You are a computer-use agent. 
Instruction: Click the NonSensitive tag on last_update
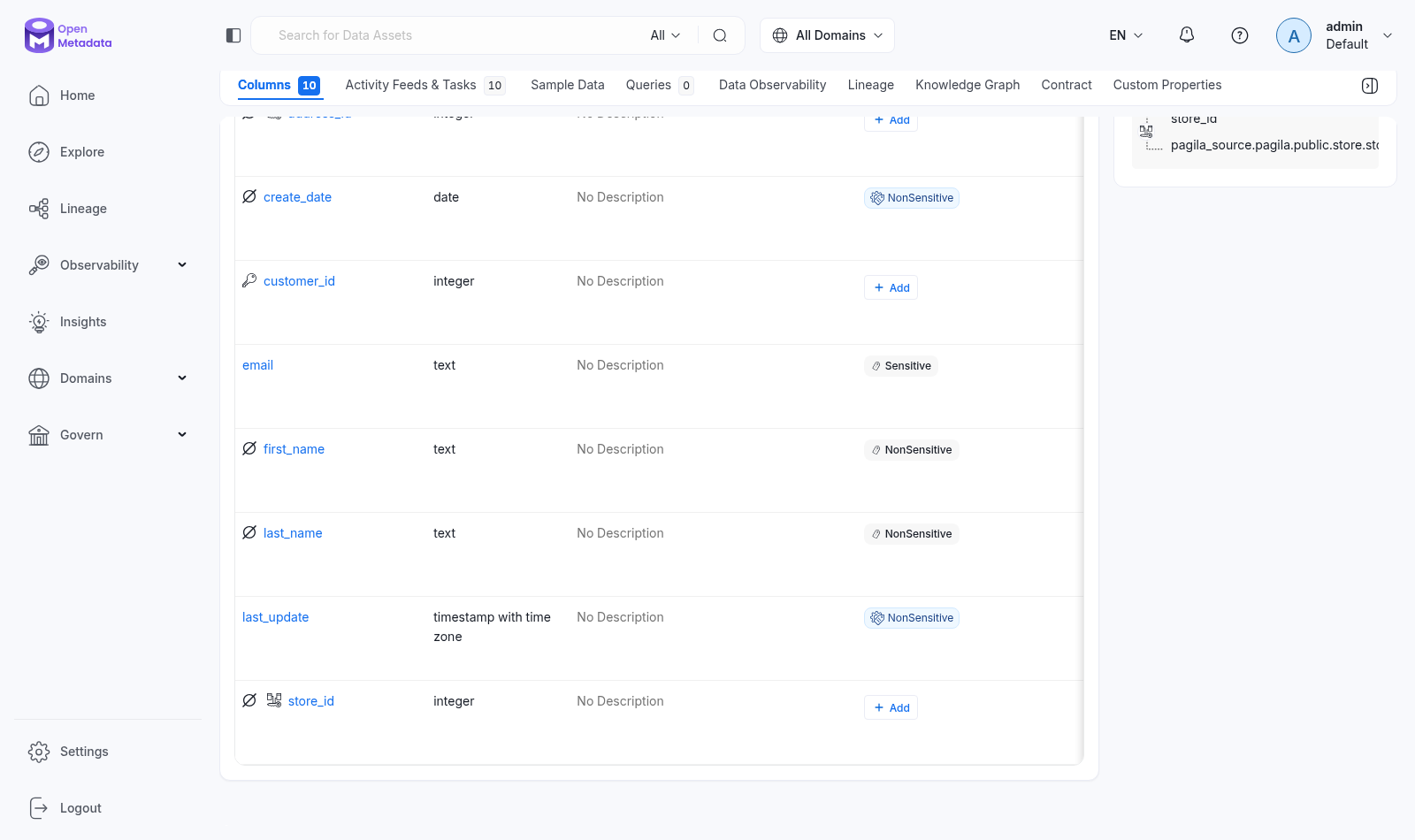pos(912,618)
